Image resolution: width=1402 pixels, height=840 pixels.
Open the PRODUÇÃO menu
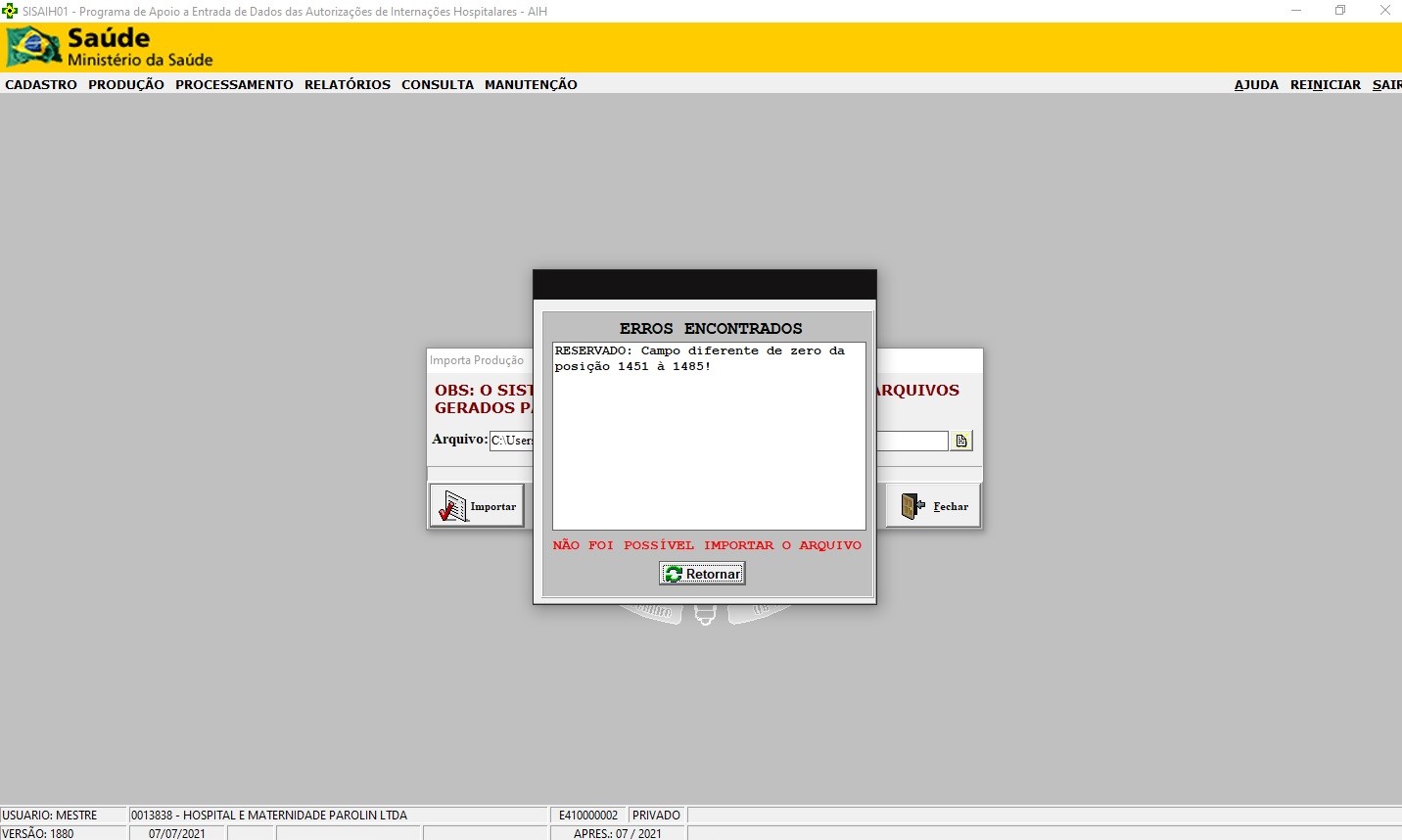(126, 85)
